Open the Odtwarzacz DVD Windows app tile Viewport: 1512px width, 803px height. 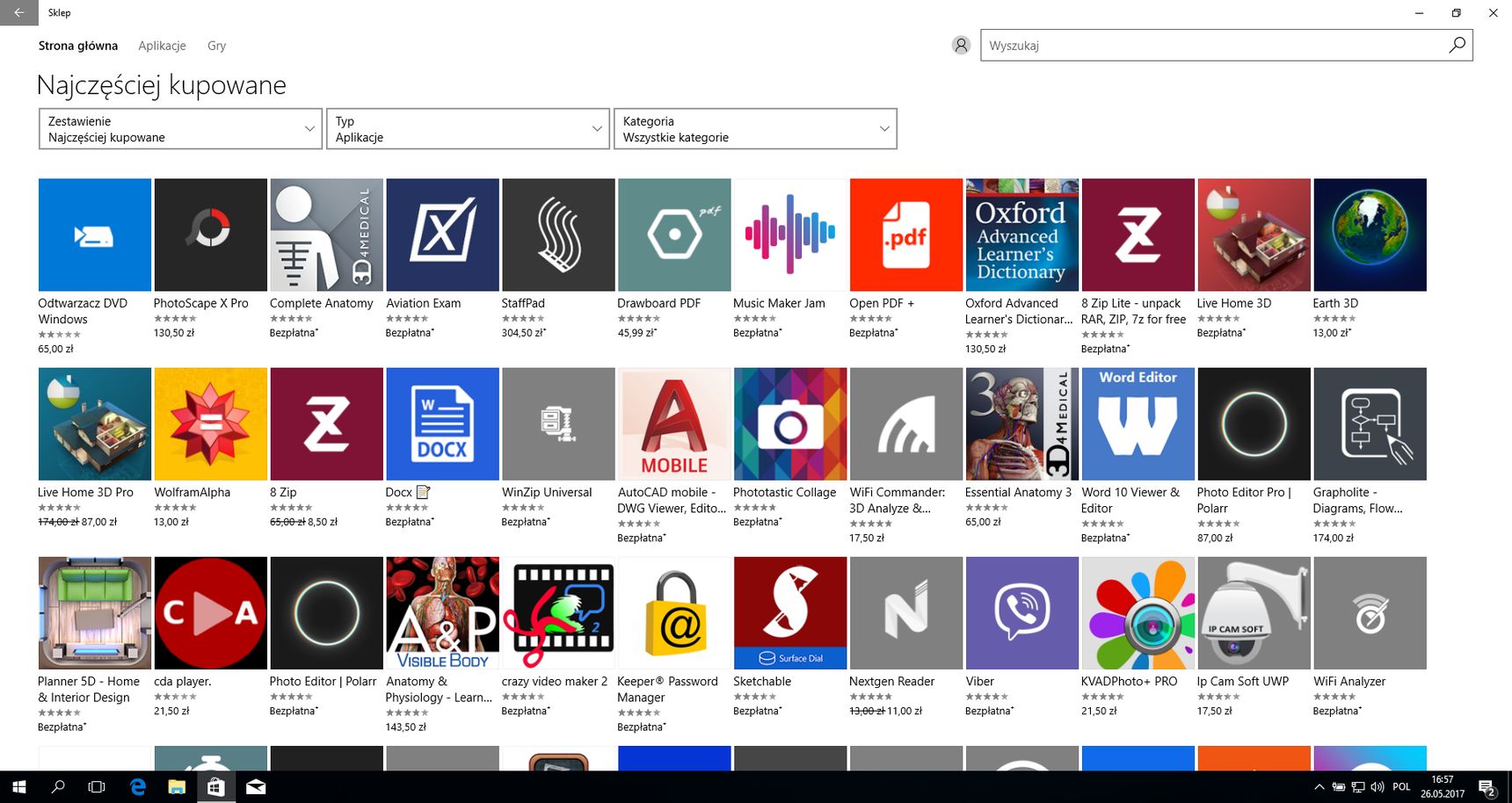94,235
